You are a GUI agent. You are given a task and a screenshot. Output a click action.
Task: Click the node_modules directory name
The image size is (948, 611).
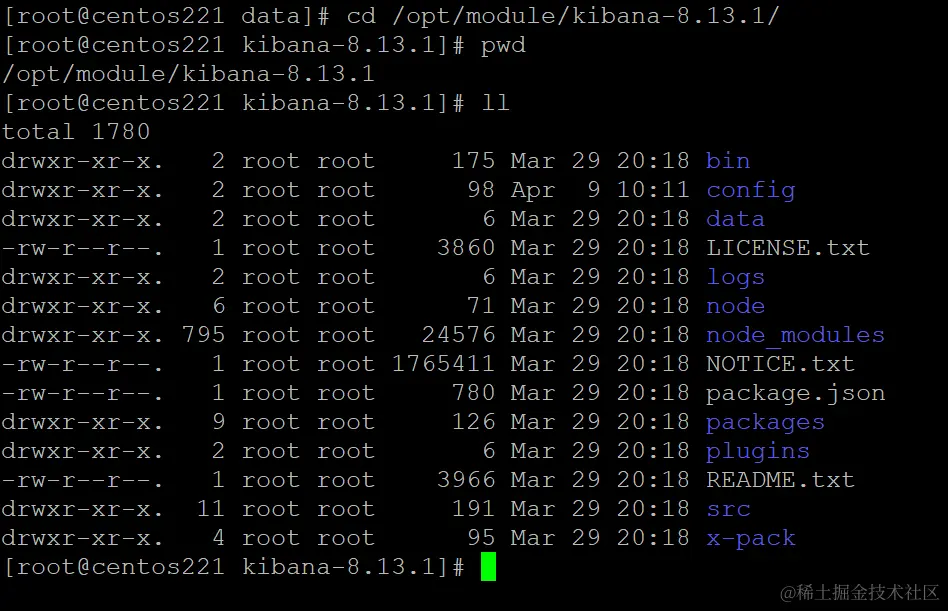point(795,335)
